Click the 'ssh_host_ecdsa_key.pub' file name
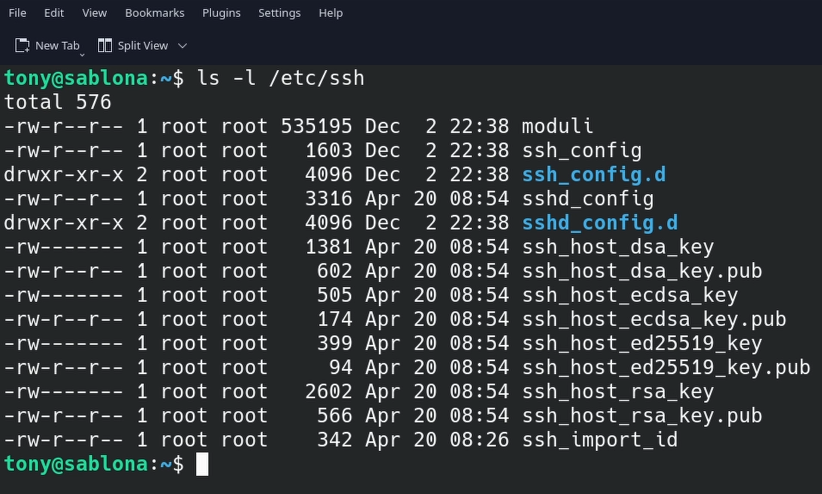Viewport: 822px width, 494px height. coord(654,319)
